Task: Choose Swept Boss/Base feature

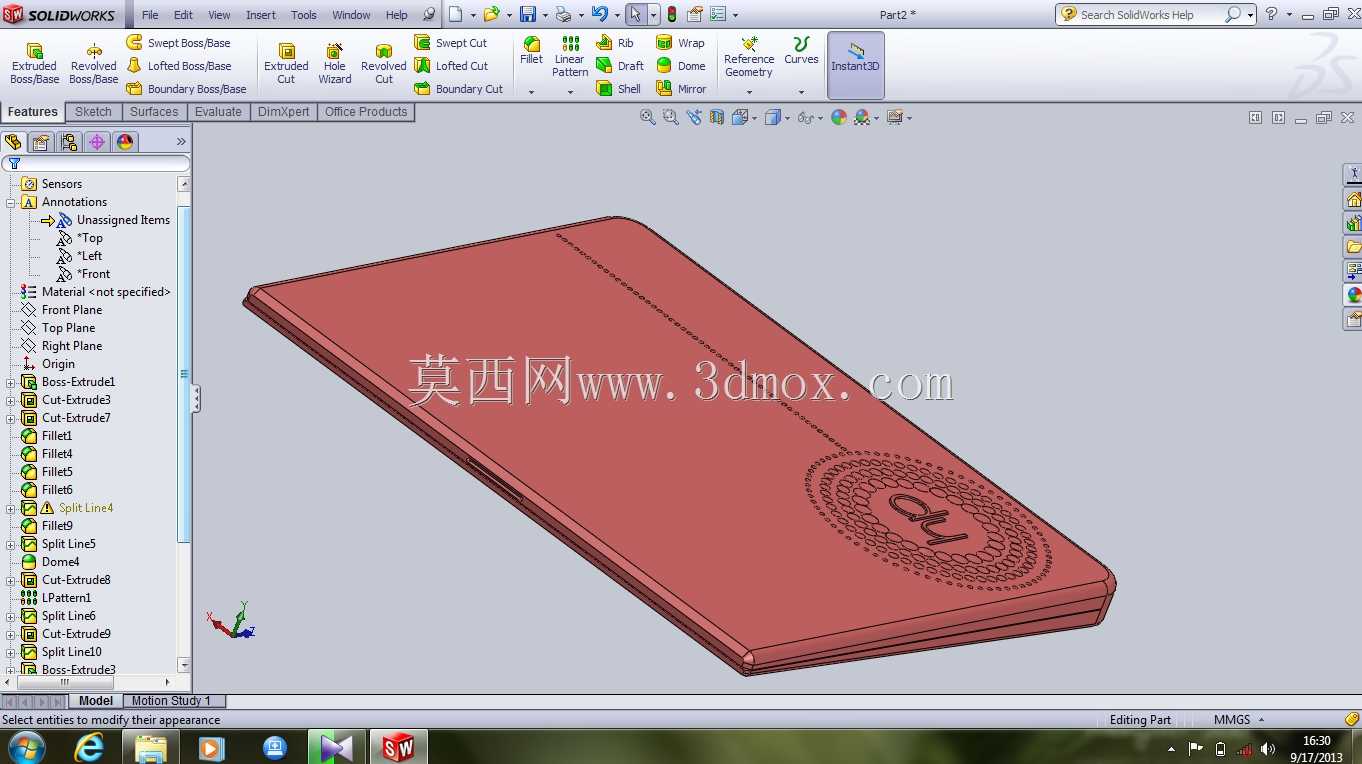Action: click(178, 43)
